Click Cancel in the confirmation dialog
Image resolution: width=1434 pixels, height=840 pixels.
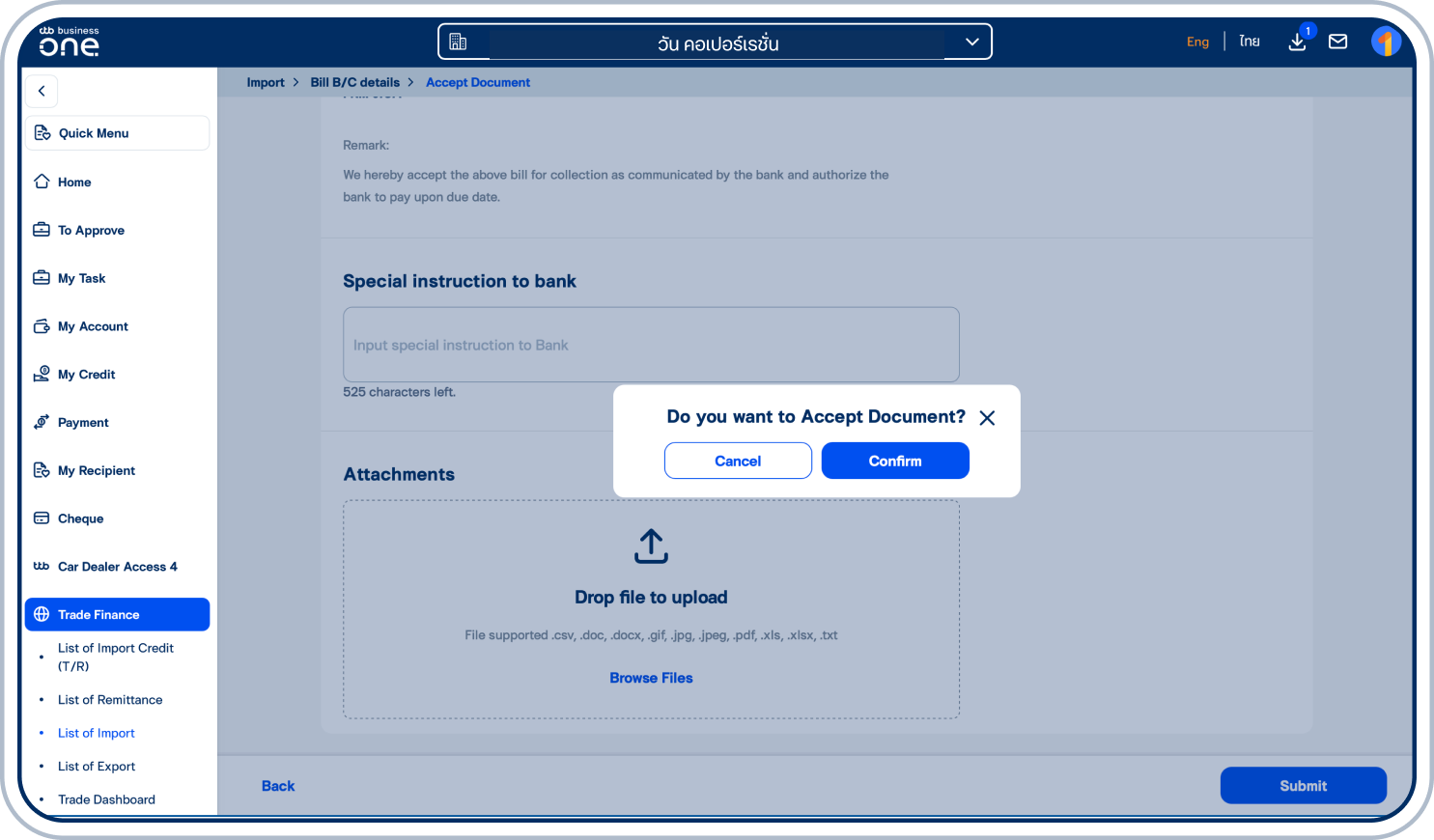738,461
